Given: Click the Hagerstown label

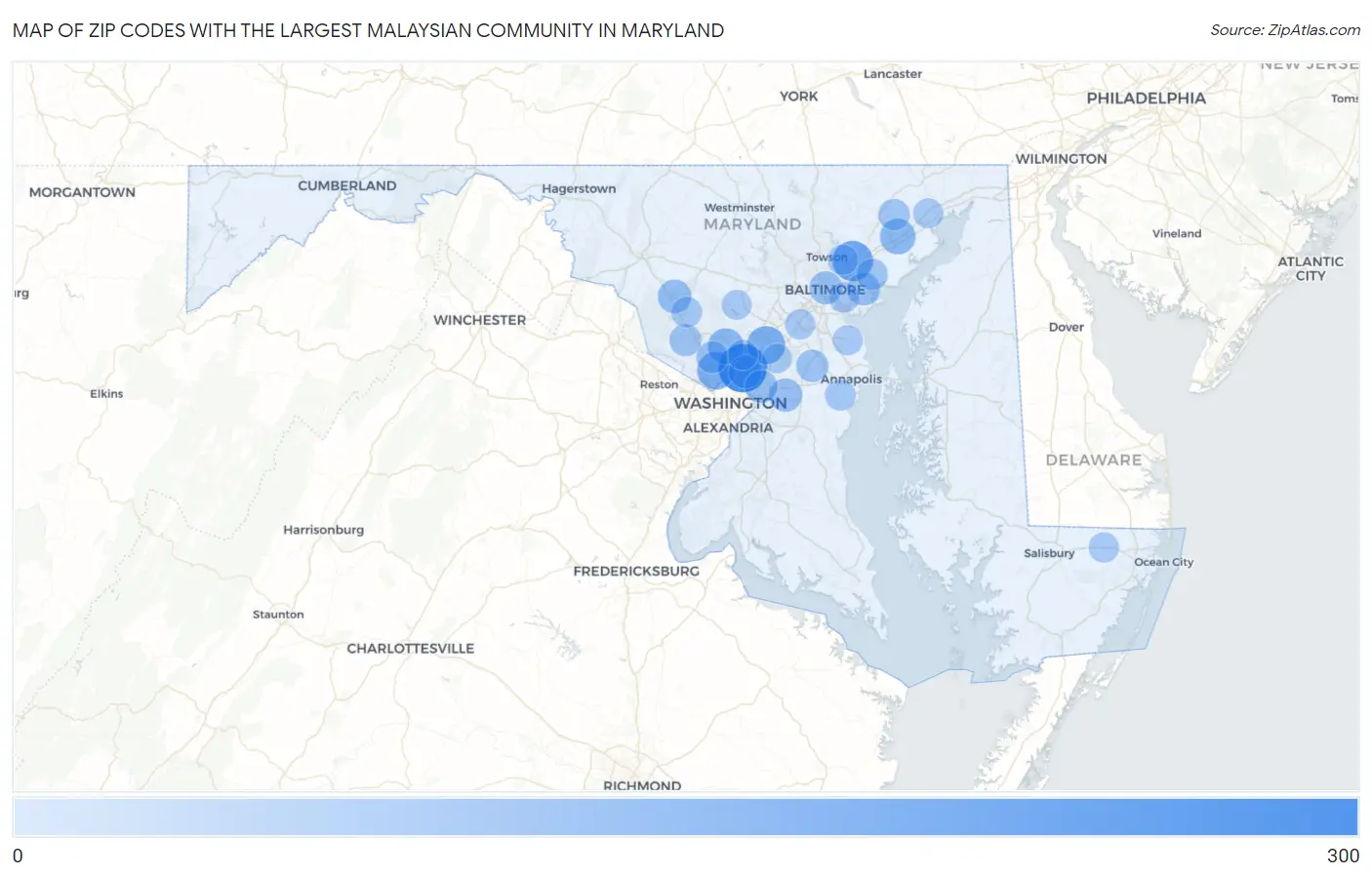Looking at the screenshot, I should [579, 188].
